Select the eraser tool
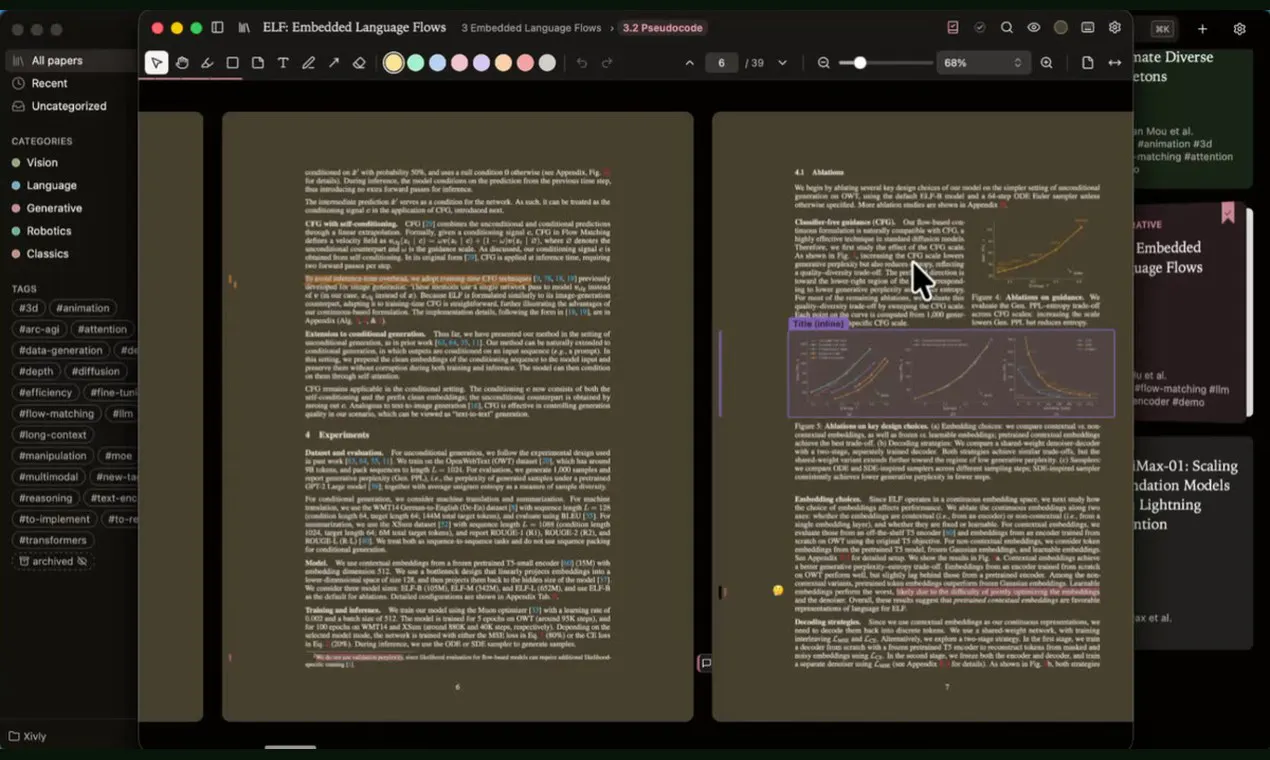This screenshot has height=760, width=1270. pos(359,63)
